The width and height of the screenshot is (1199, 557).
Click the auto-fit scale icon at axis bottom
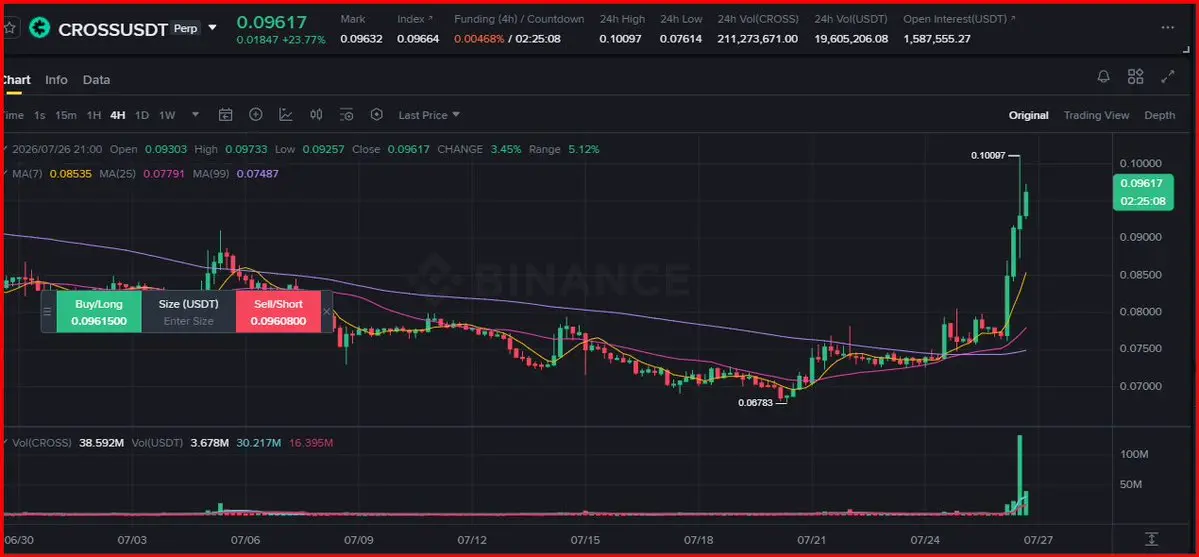click(x=1151, y=539)
